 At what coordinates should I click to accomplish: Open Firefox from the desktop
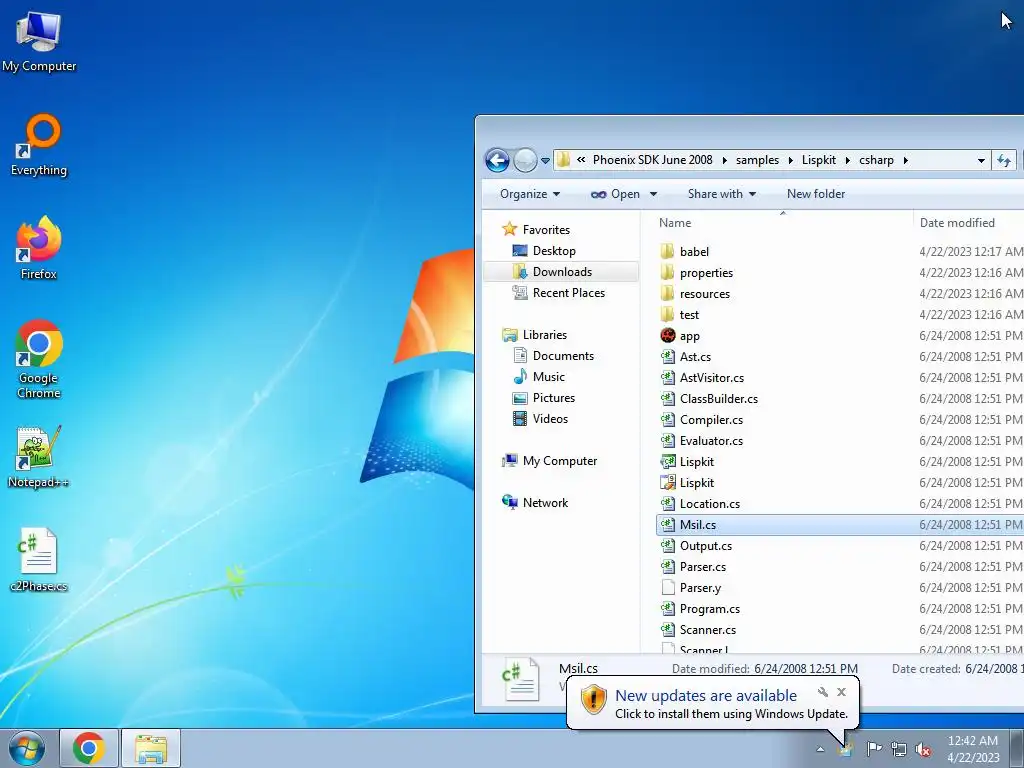click(39, 248)
